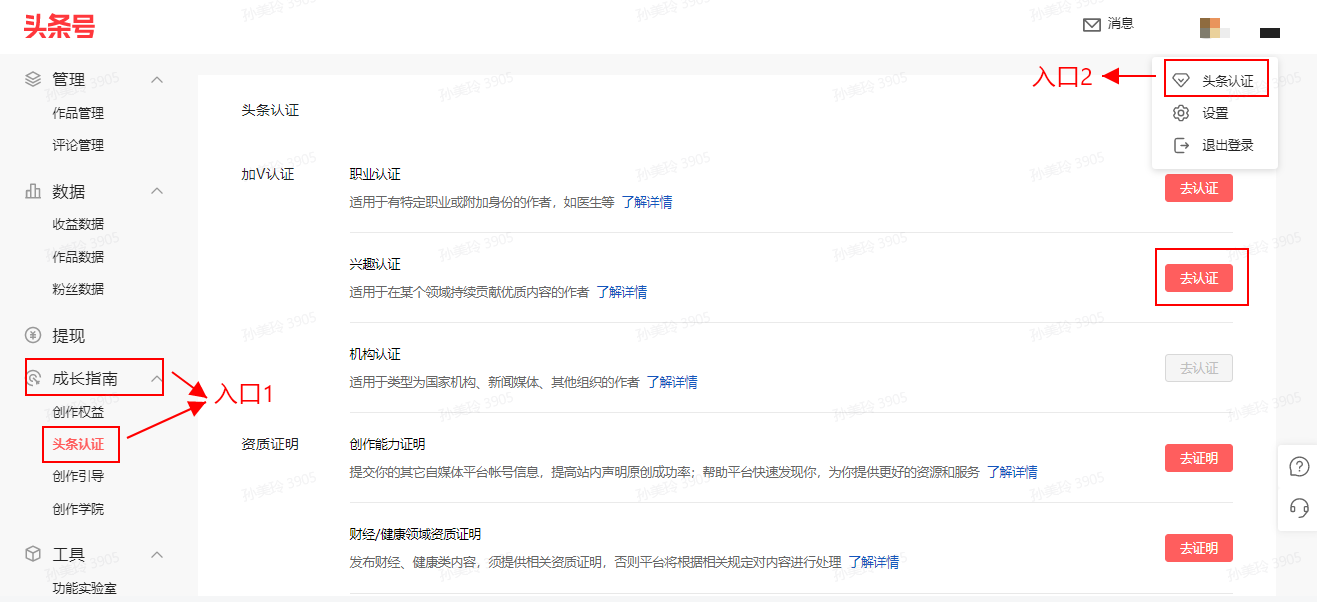Open 创作引导 in the sidebar

pyautogui.click(x=78, y=476)
